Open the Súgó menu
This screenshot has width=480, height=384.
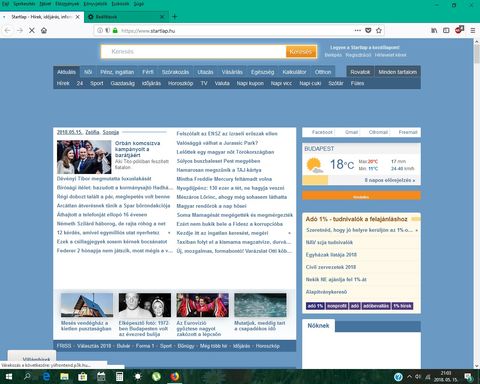(139, 4)
